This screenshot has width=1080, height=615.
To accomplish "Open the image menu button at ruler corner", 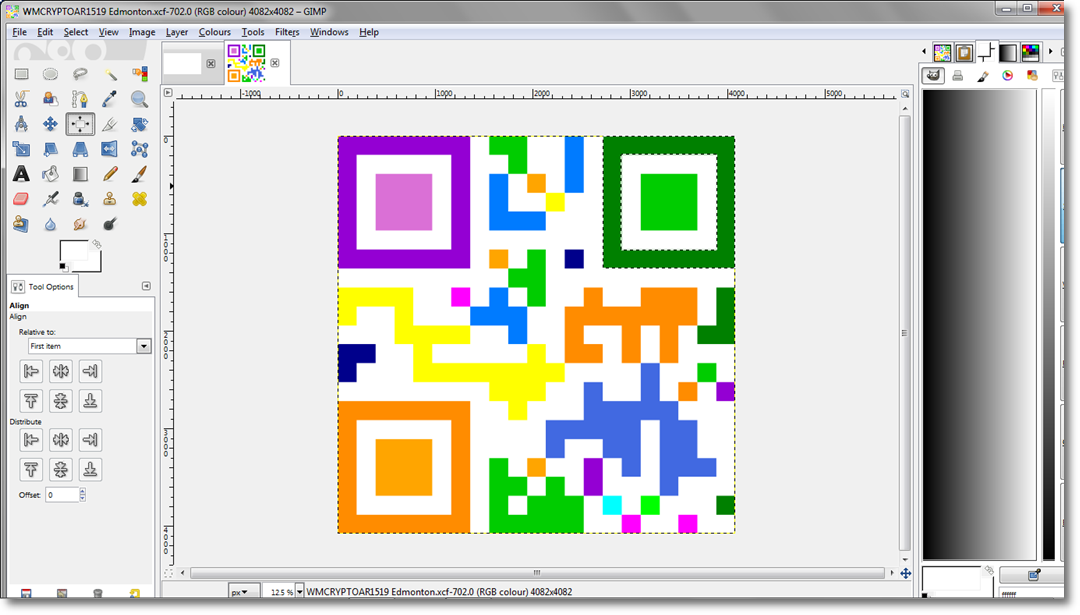I will point(167,92).
